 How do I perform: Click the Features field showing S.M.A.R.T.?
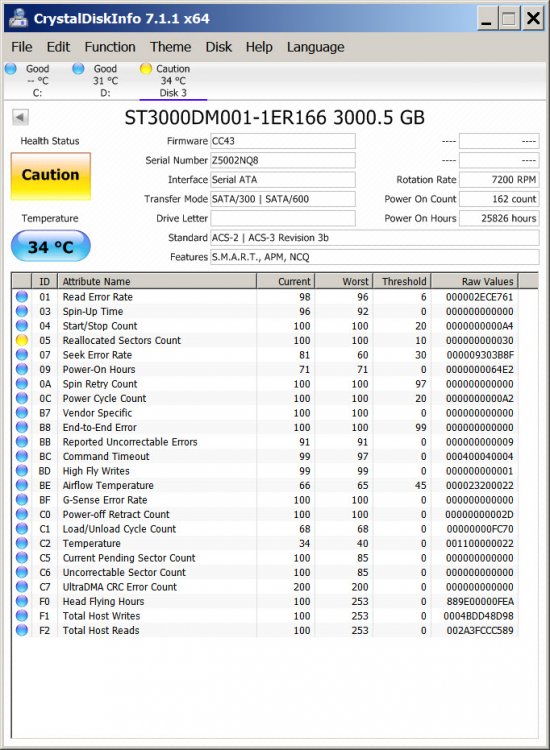point(374,257)
